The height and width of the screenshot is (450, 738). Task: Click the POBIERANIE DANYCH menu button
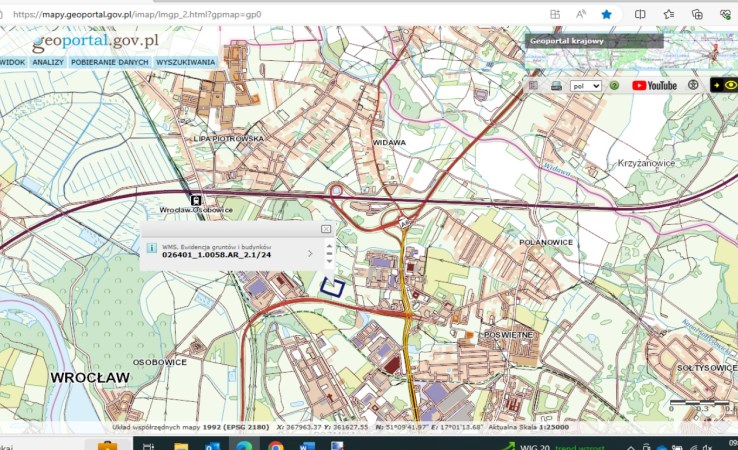110,62
